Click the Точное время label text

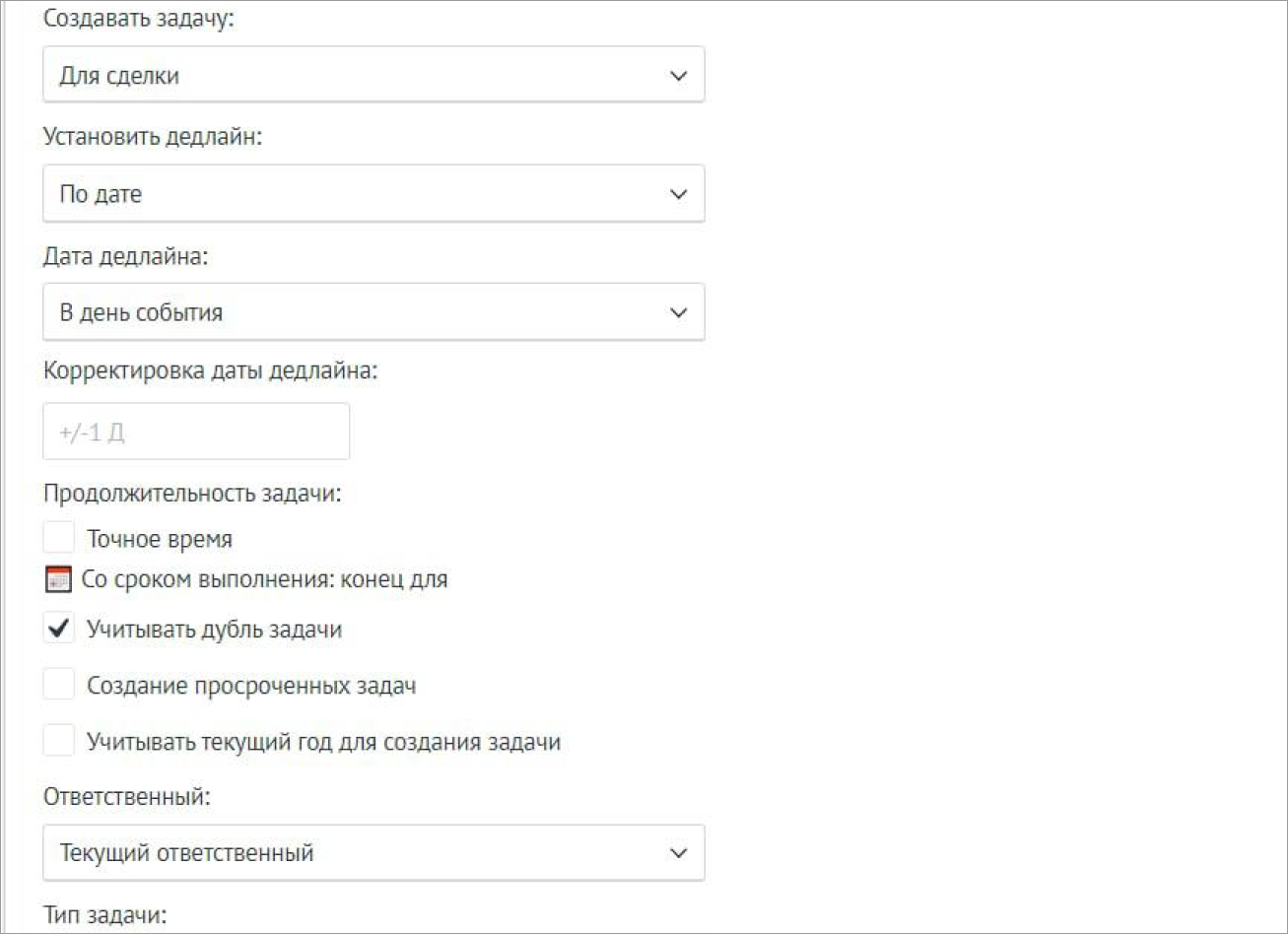(160, 540)
